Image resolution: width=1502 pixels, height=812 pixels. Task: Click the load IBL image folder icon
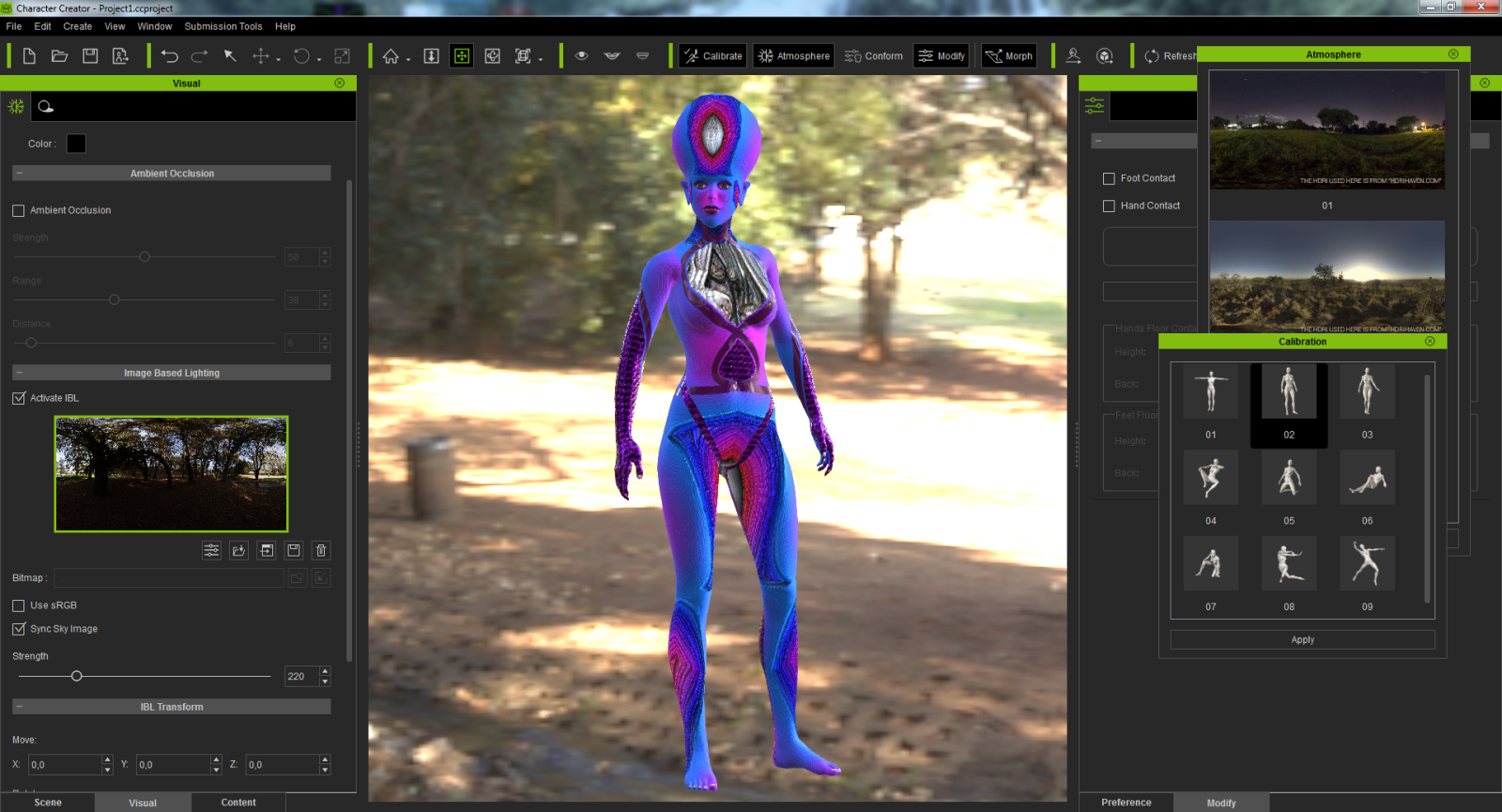(x=238, y=550)
